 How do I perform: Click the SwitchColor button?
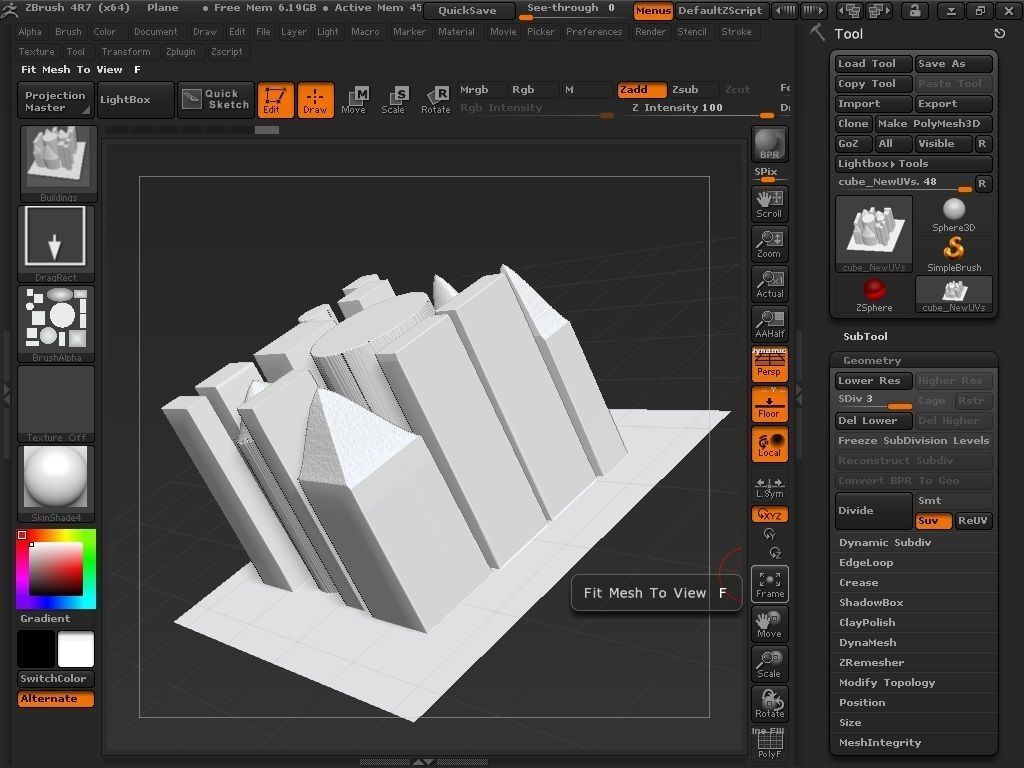56,679
